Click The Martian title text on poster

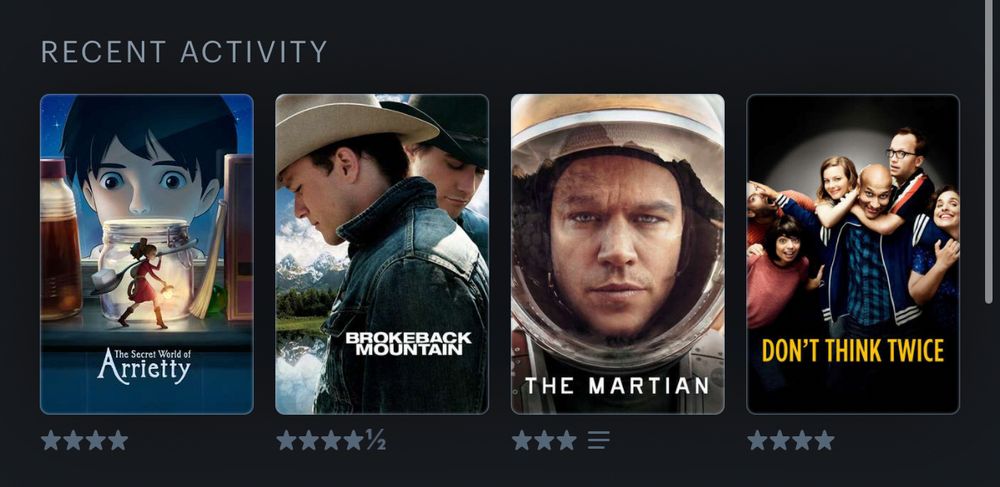pyautogui.click(x=617, y=386)
